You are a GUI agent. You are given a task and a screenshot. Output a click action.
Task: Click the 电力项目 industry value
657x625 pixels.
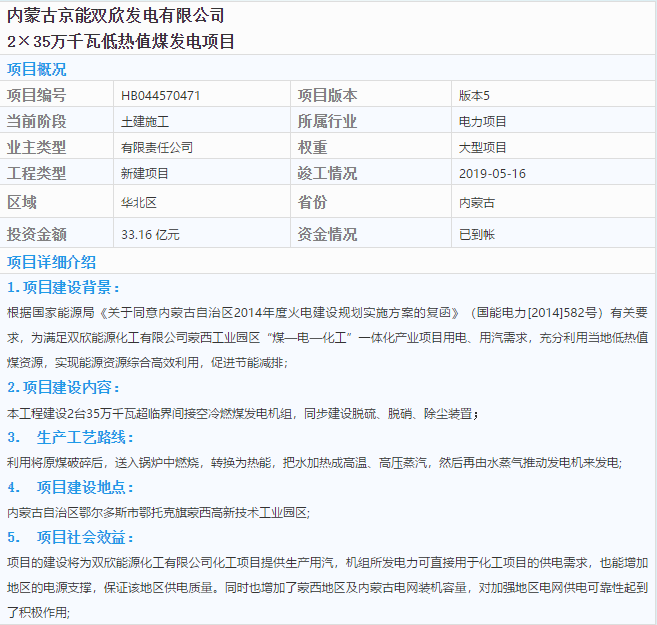(483, 122)
